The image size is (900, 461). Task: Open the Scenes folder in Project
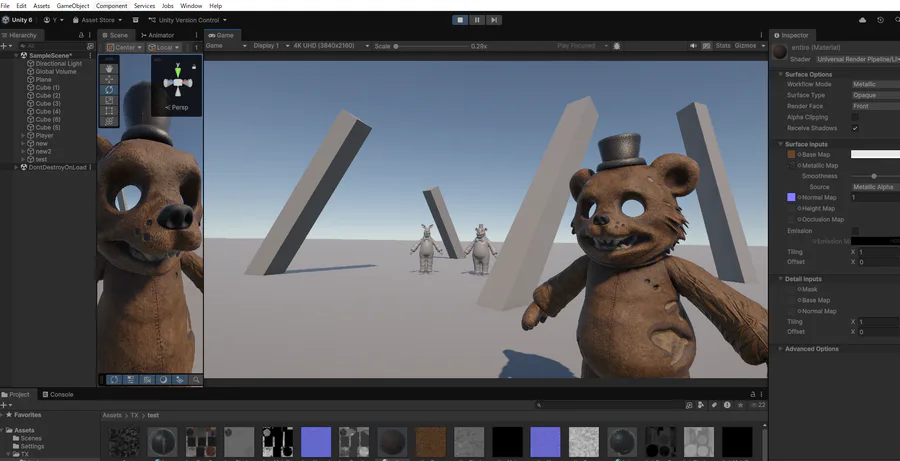click(x=27, y=438)
